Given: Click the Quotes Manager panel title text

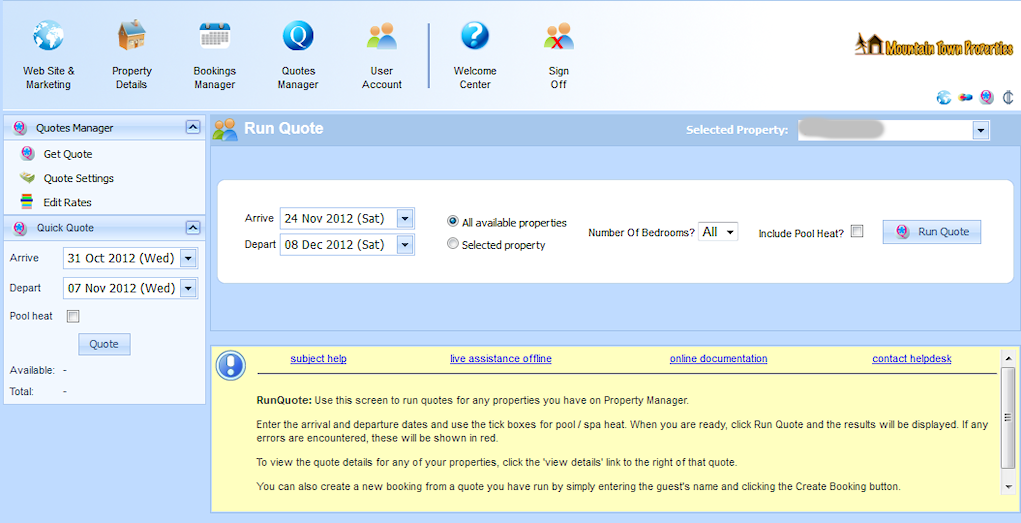Looking at the screenshot, I should (x=75, y=128).
